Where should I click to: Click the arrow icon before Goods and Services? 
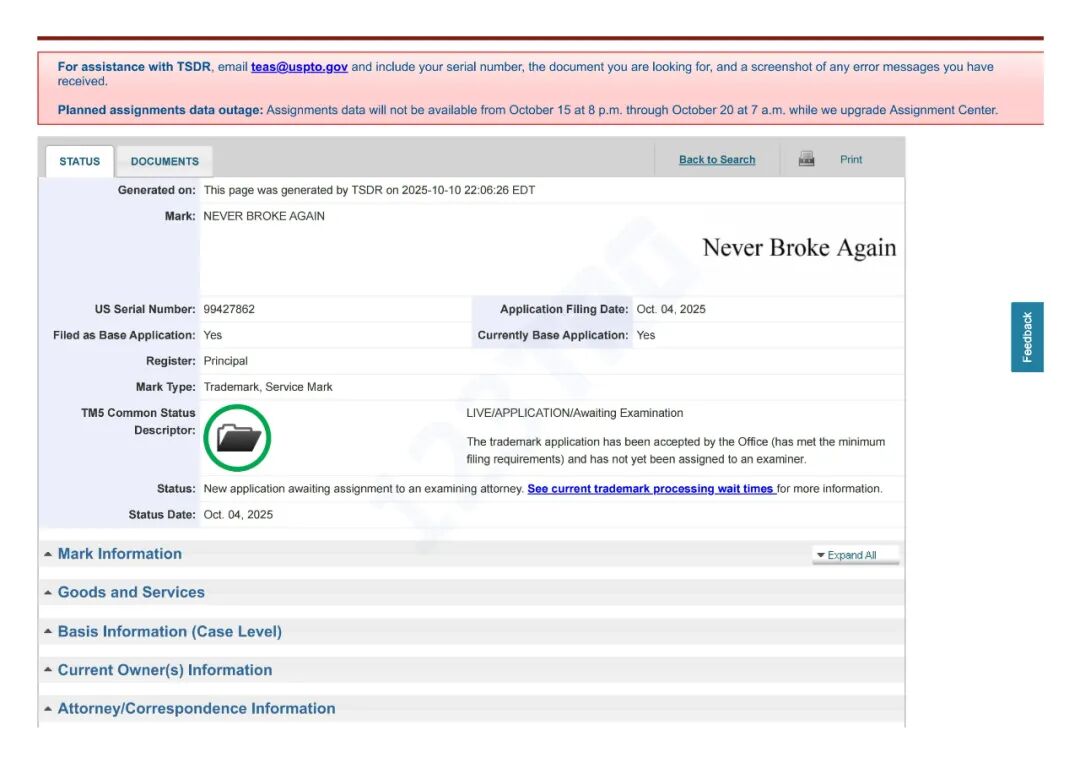pos(48,593)
